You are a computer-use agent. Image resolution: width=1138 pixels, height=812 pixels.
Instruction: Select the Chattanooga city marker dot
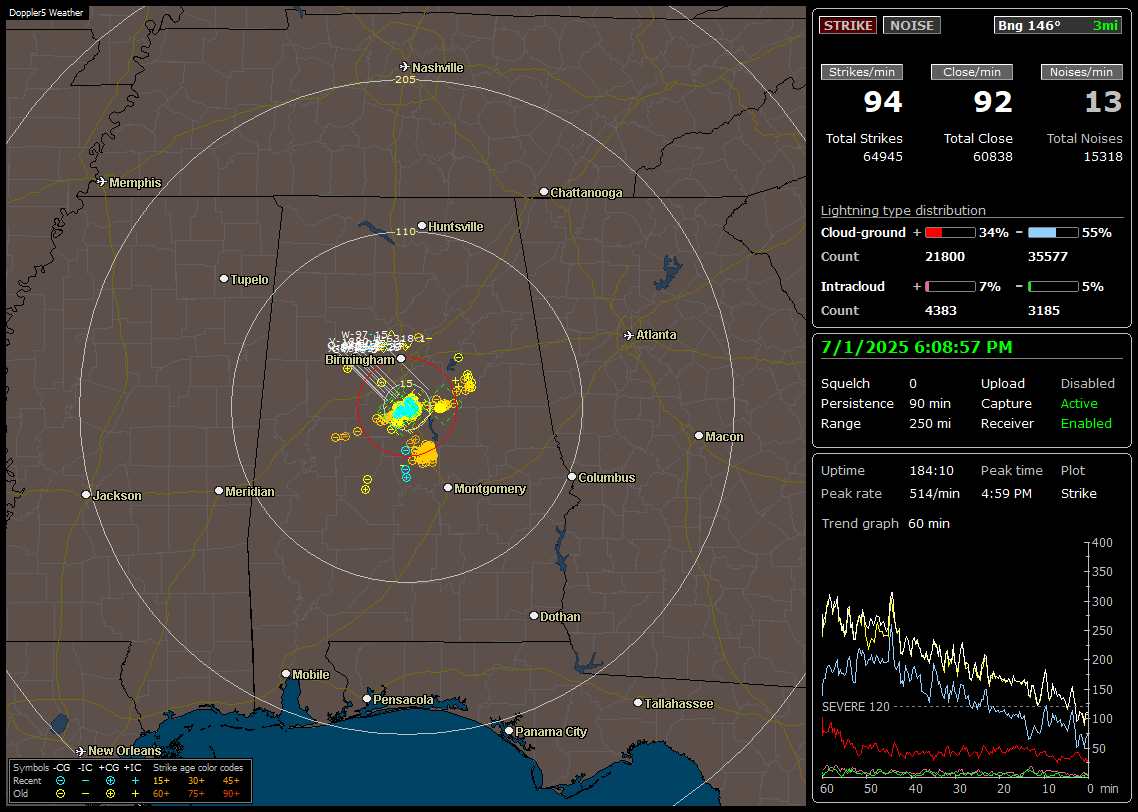pyautogui.click(x=544, y=192)
